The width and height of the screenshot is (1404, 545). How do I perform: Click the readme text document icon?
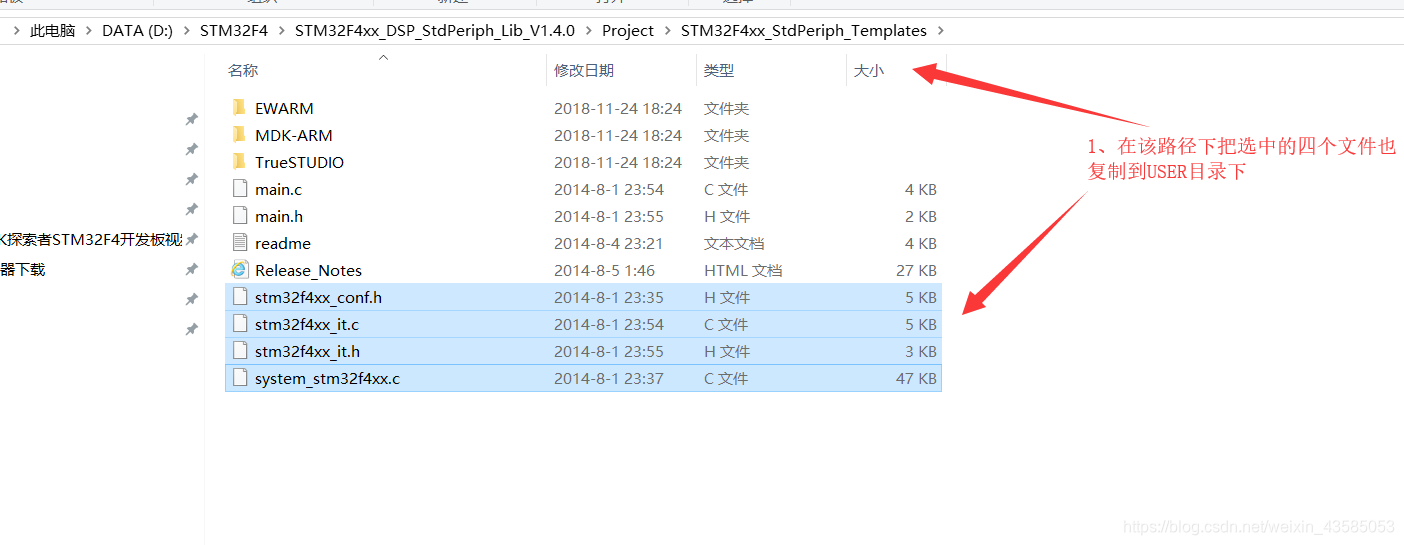tap(239, 243)
